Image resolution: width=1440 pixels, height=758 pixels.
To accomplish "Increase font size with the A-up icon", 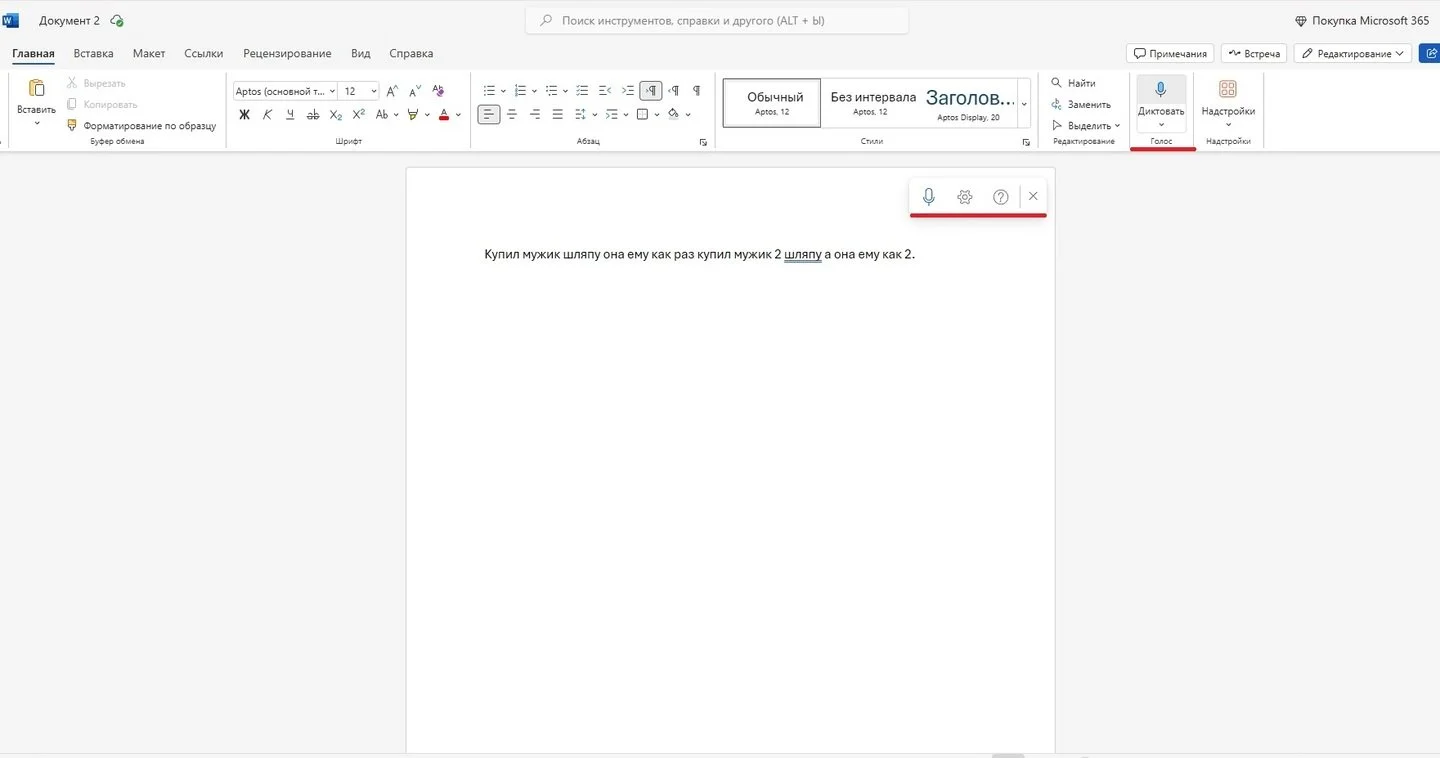I will [x=392, y=91].
